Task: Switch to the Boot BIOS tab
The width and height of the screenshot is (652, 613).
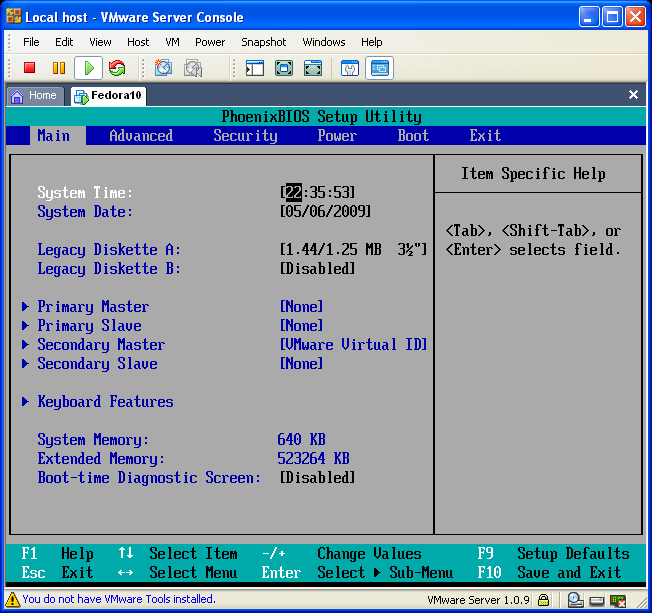Action: 413,136
